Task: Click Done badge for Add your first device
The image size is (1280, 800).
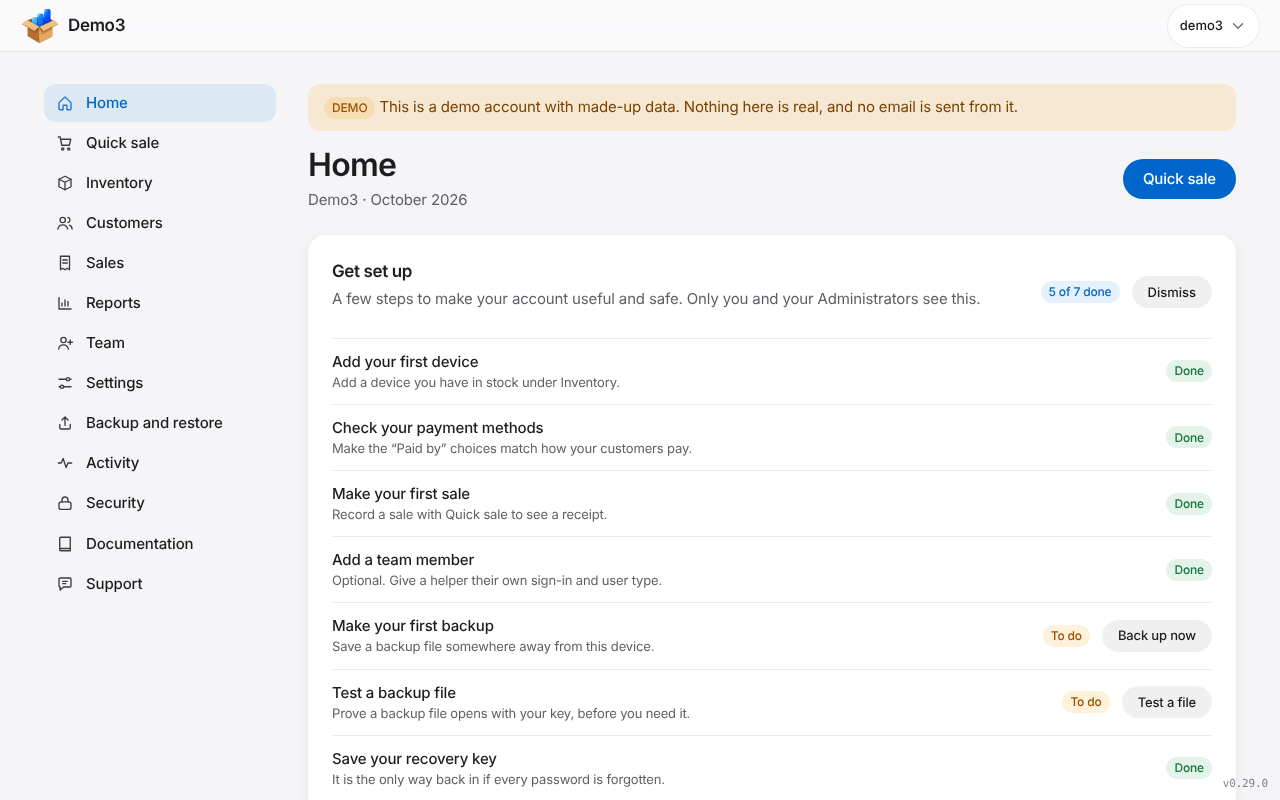Action: click(x=1189, y=371)
